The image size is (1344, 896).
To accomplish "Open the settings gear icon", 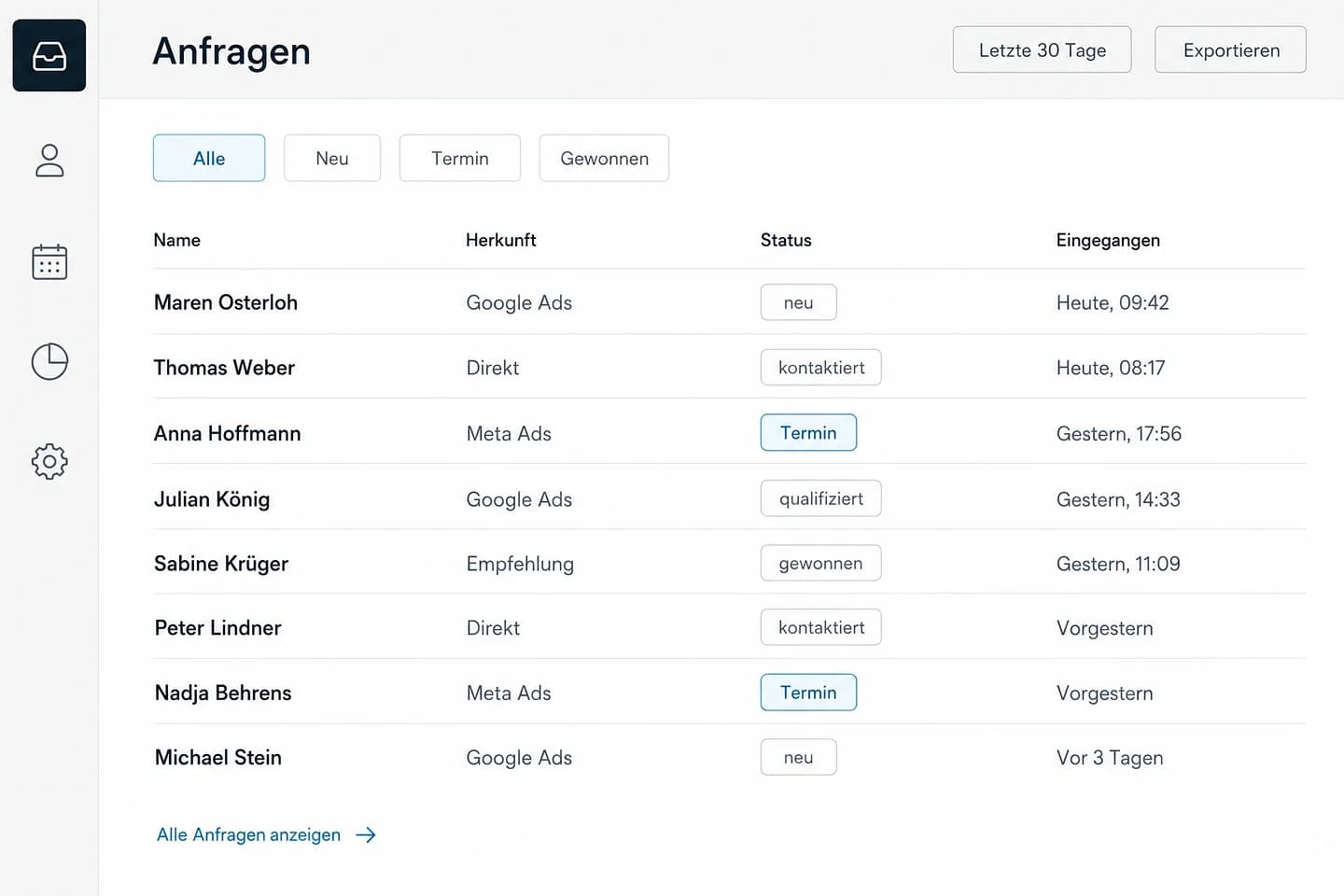I will coord(49,461).
